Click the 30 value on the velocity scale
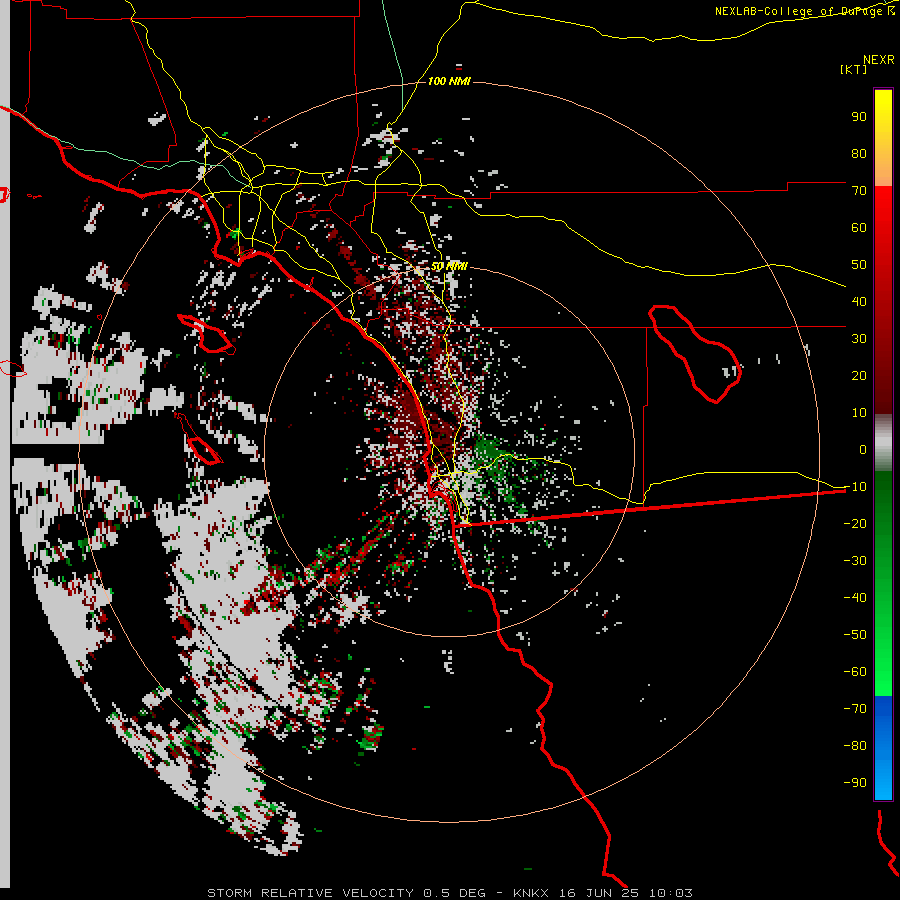 click(x=859, y=339)
